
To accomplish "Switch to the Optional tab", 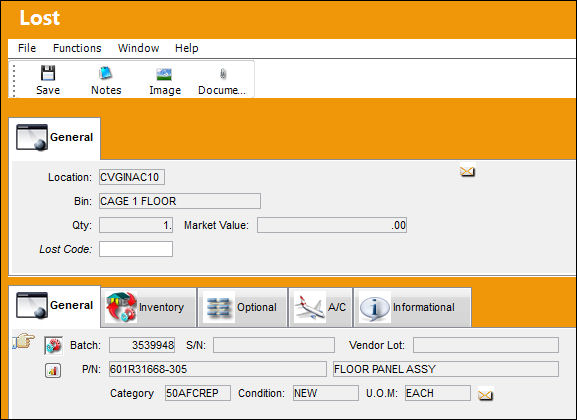I will click(243, 307).
